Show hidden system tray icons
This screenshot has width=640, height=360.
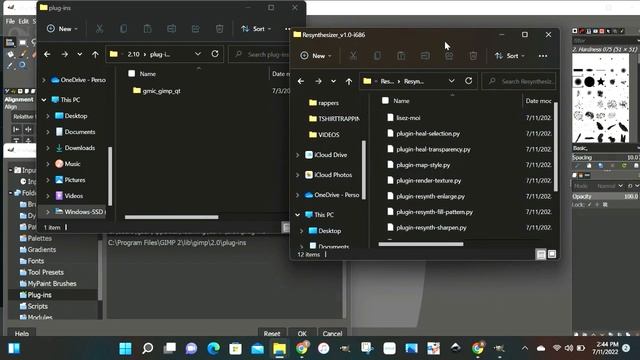(525, 348)
